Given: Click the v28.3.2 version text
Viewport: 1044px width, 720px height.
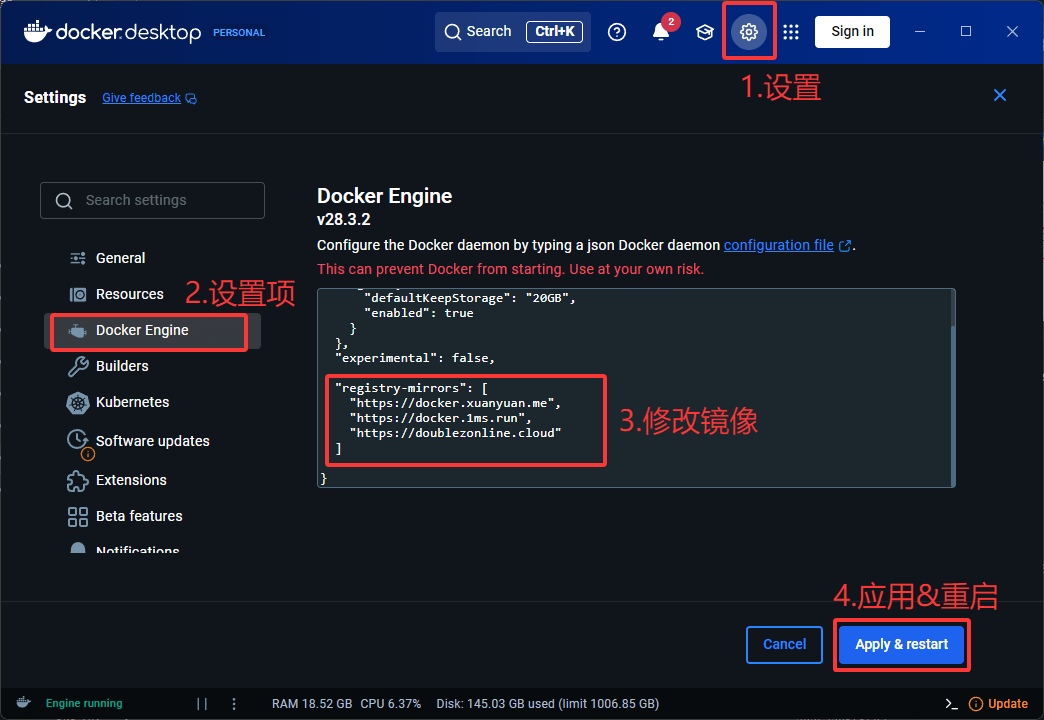Looking at the screenshot, I should tap(344, 219).
